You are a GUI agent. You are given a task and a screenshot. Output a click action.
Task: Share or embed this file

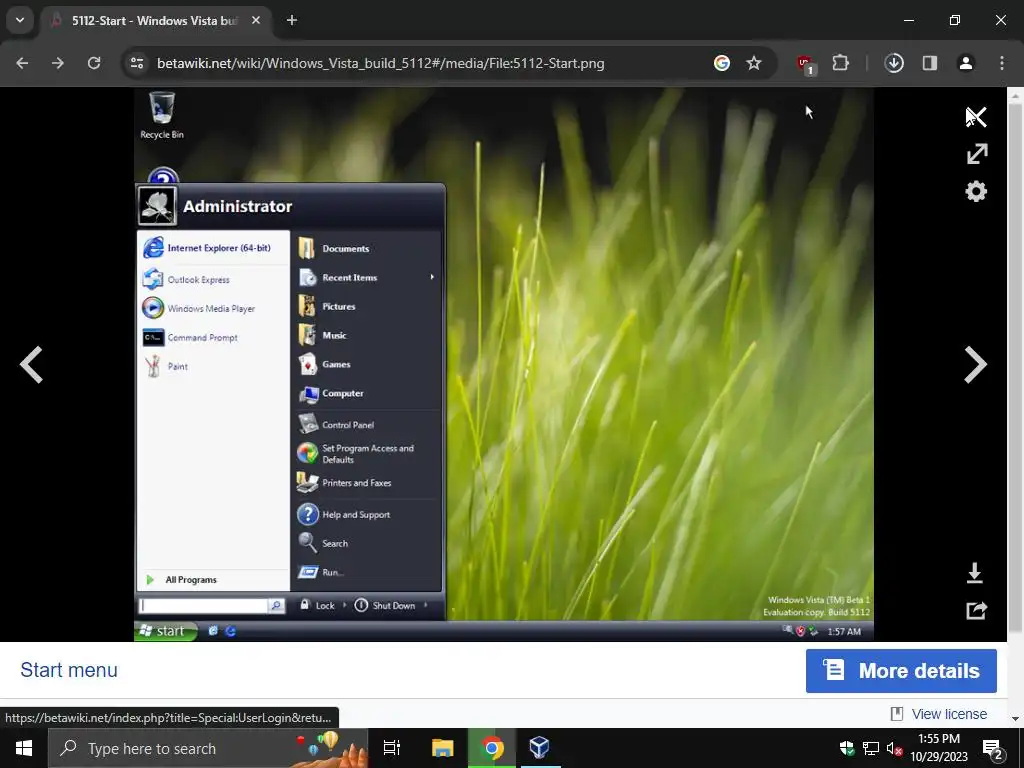tap(976, 610)
